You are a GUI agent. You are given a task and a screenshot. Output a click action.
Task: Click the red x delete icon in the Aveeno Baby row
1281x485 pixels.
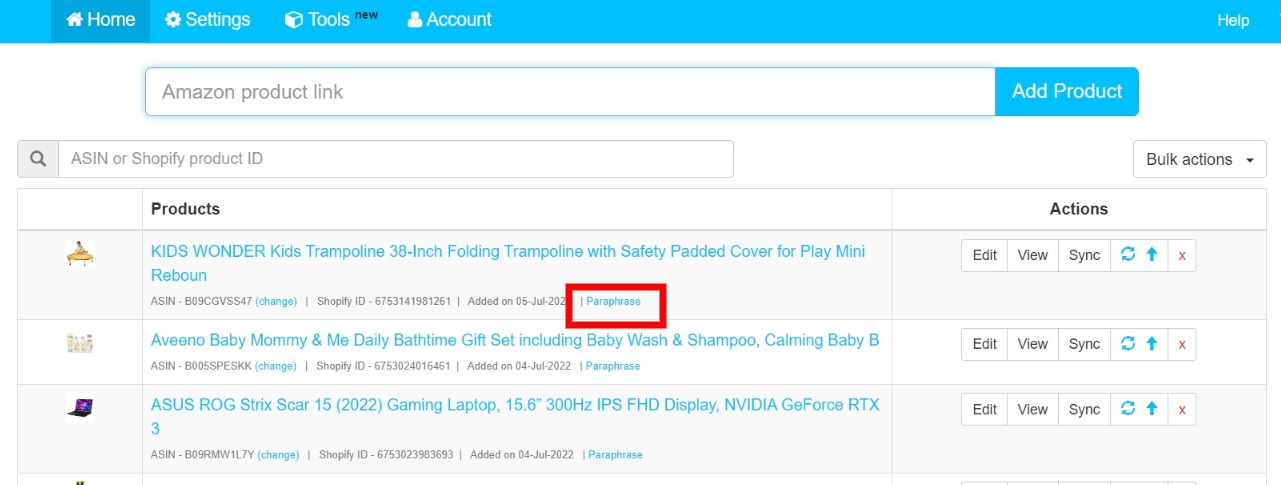coord(1182,344)
